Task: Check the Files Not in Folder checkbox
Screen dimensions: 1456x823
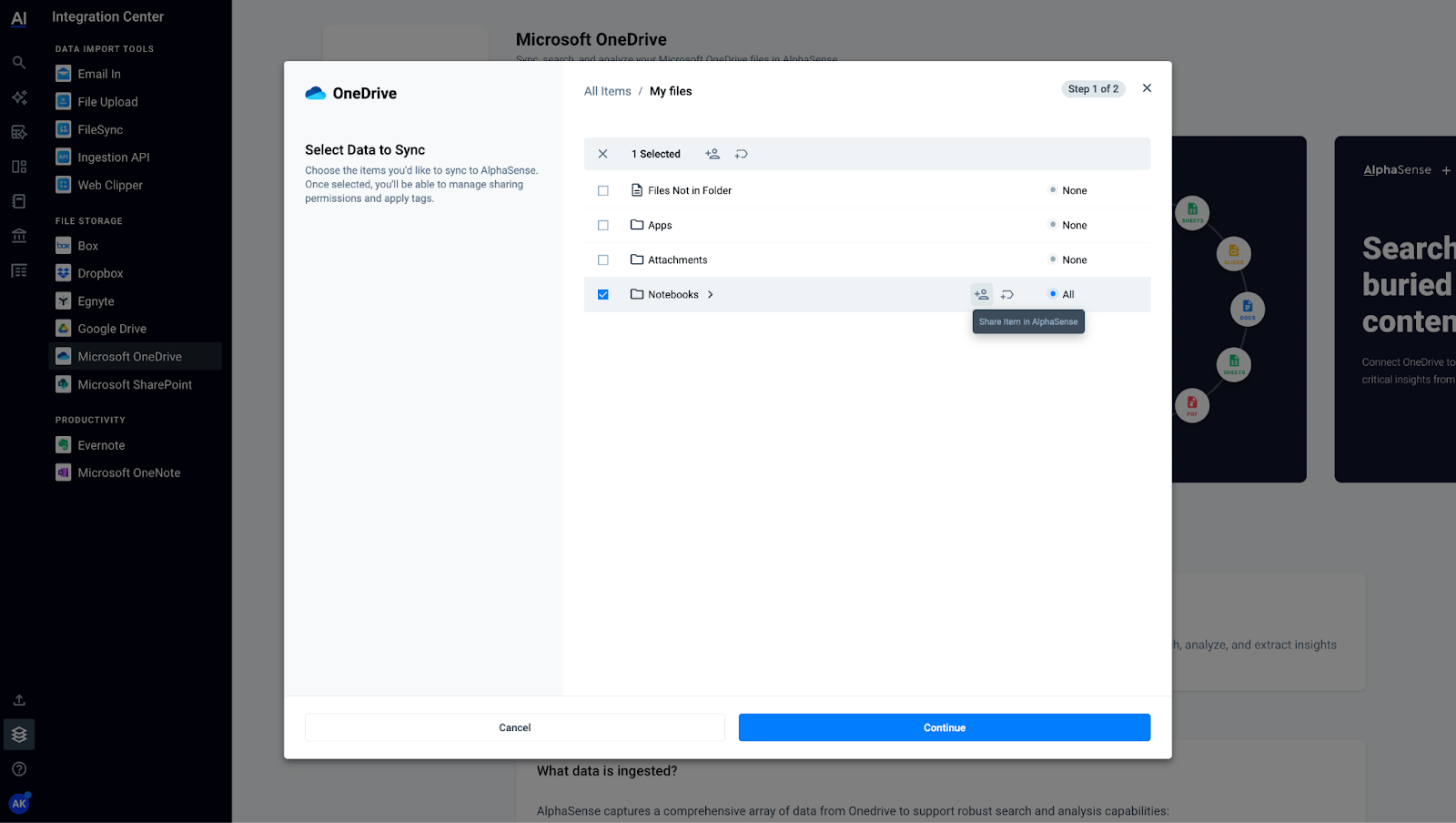Action: coord(602,190)
